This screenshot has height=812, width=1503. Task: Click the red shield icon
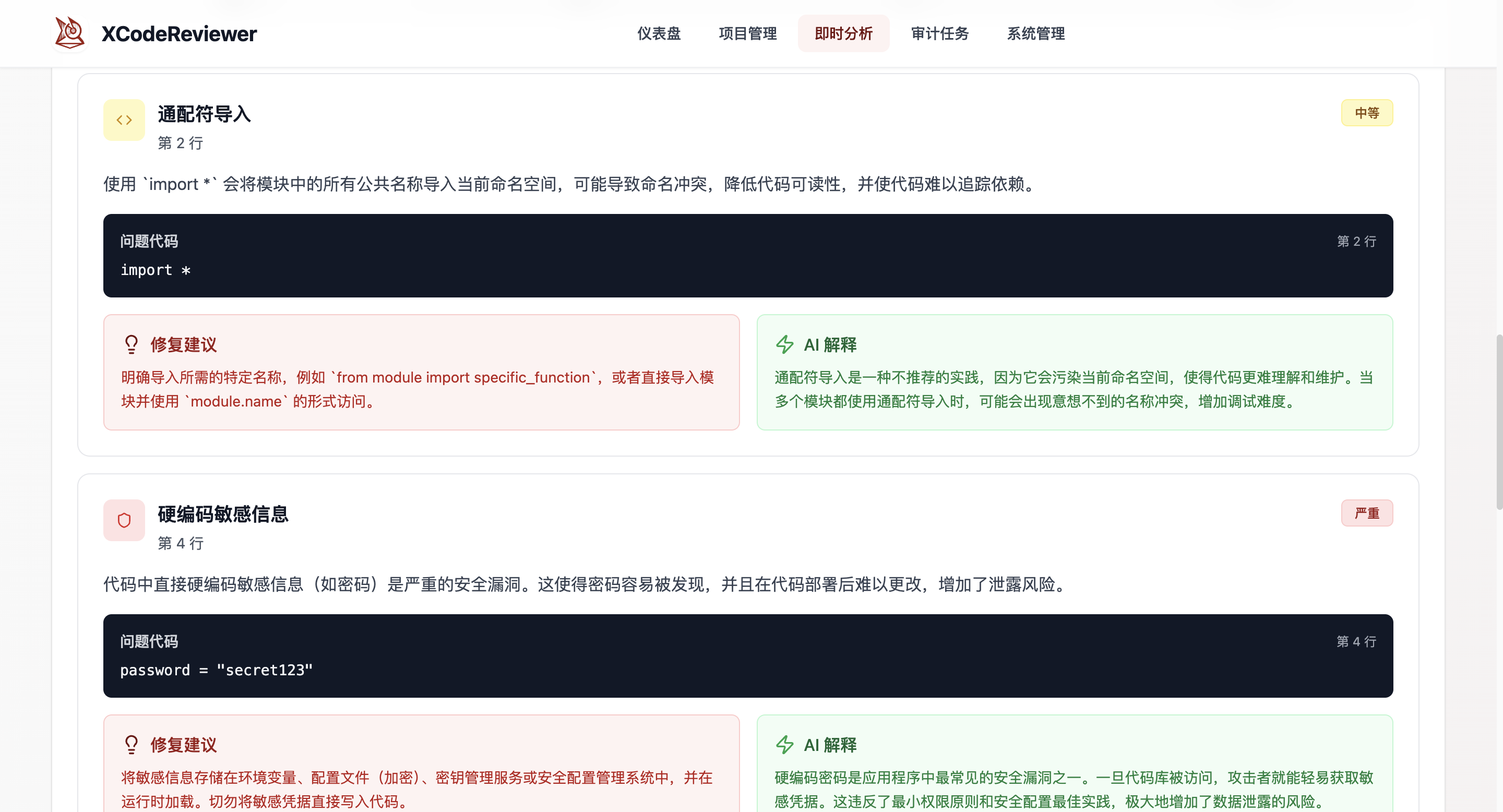point(124,520)
